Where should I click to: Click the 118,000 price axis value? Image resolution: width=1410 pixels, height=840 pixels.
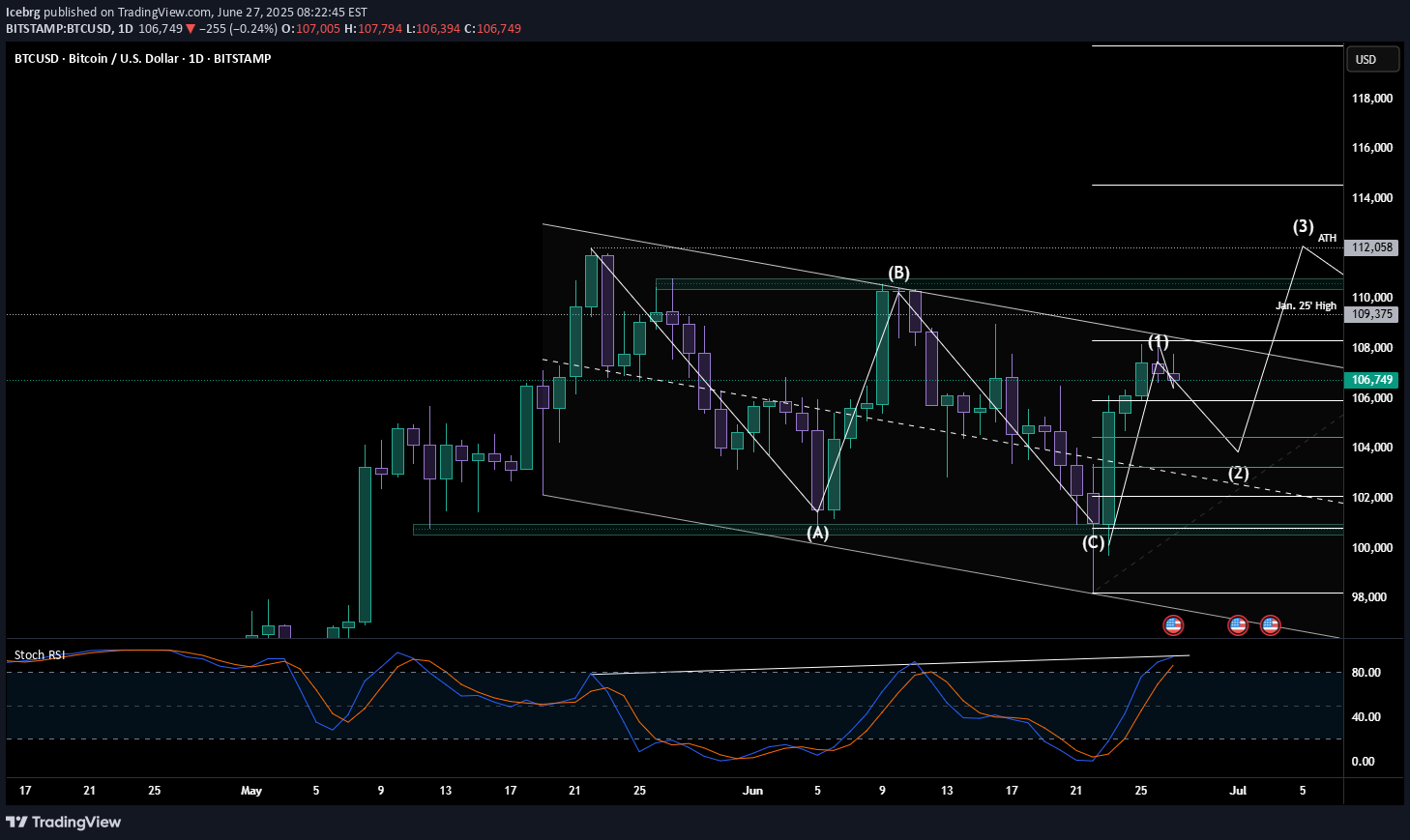[1372, 99]
